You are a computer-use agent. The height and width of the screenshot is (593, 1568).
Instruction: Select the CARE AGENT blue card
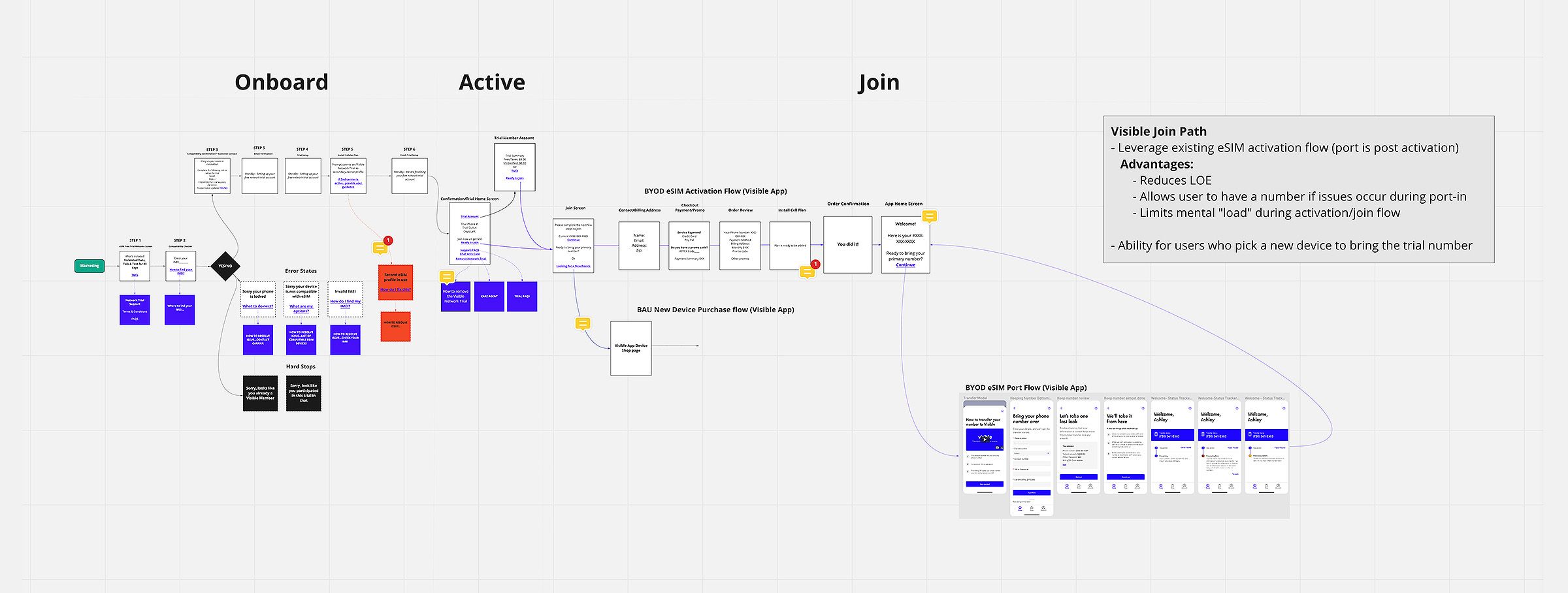[489, 296]
